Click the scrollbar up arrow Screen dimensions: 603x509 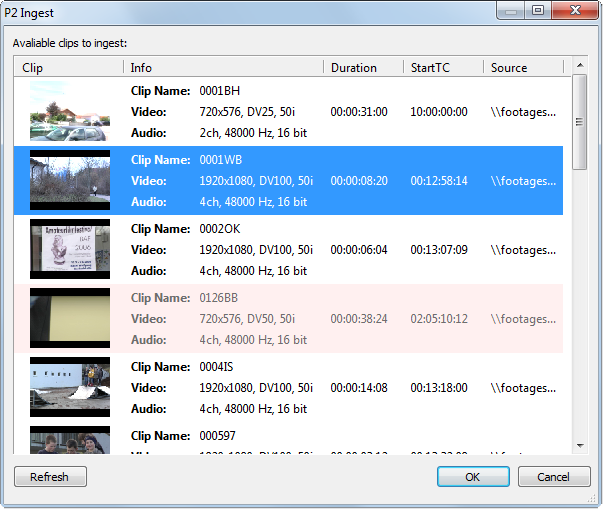coord(580,65)
